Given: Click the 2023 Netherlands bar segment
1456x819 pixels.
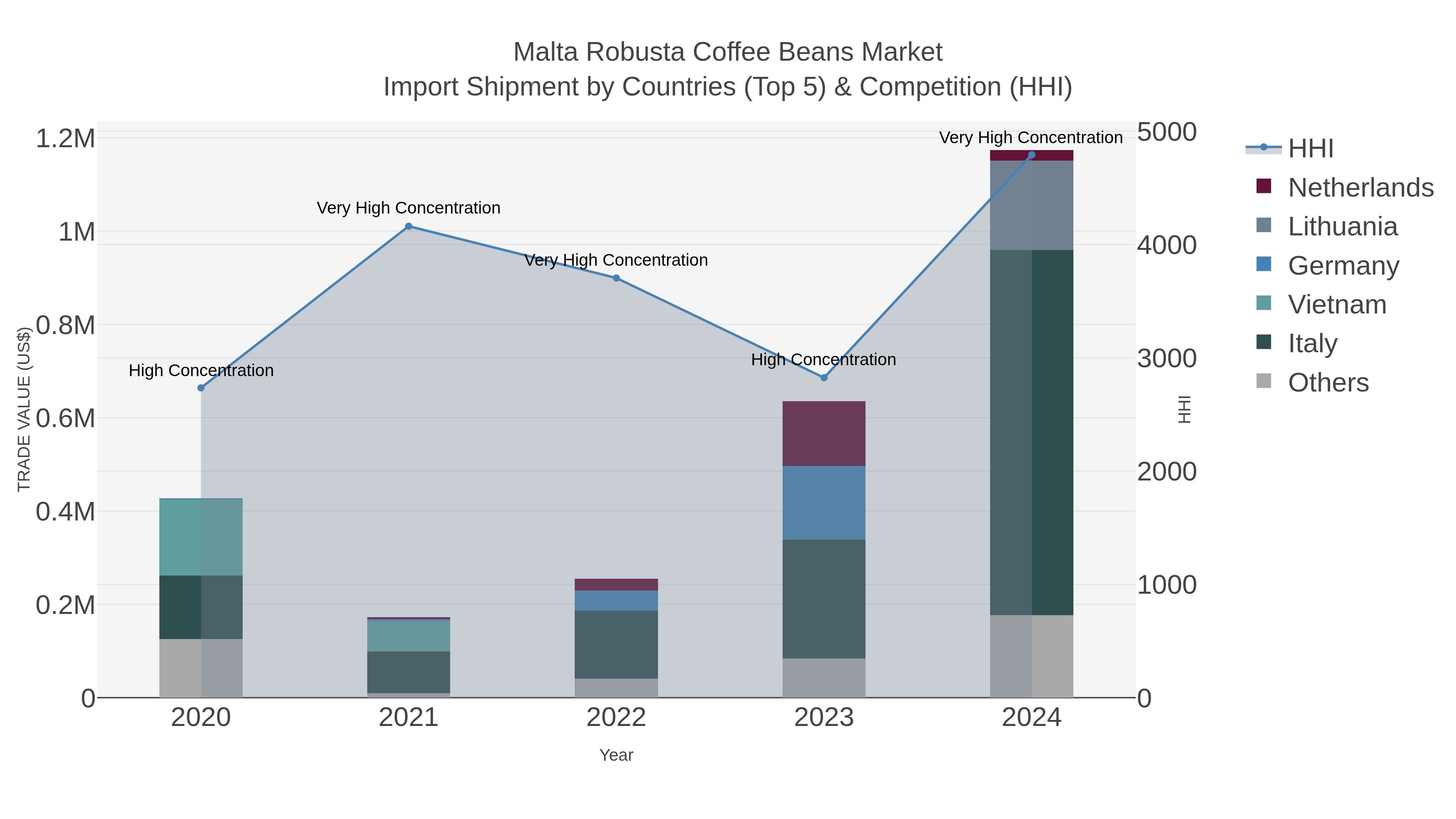Looking at the screenshot, I should 824,434.
